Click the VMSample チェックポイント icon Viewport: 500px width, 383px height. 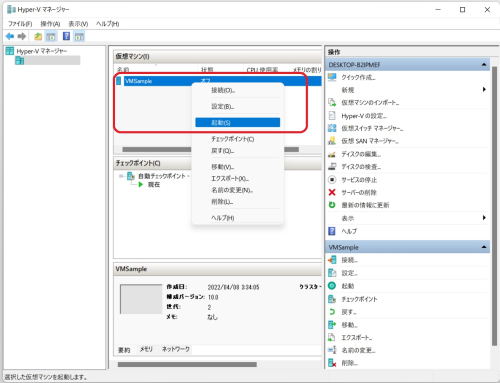pos(332,299)
